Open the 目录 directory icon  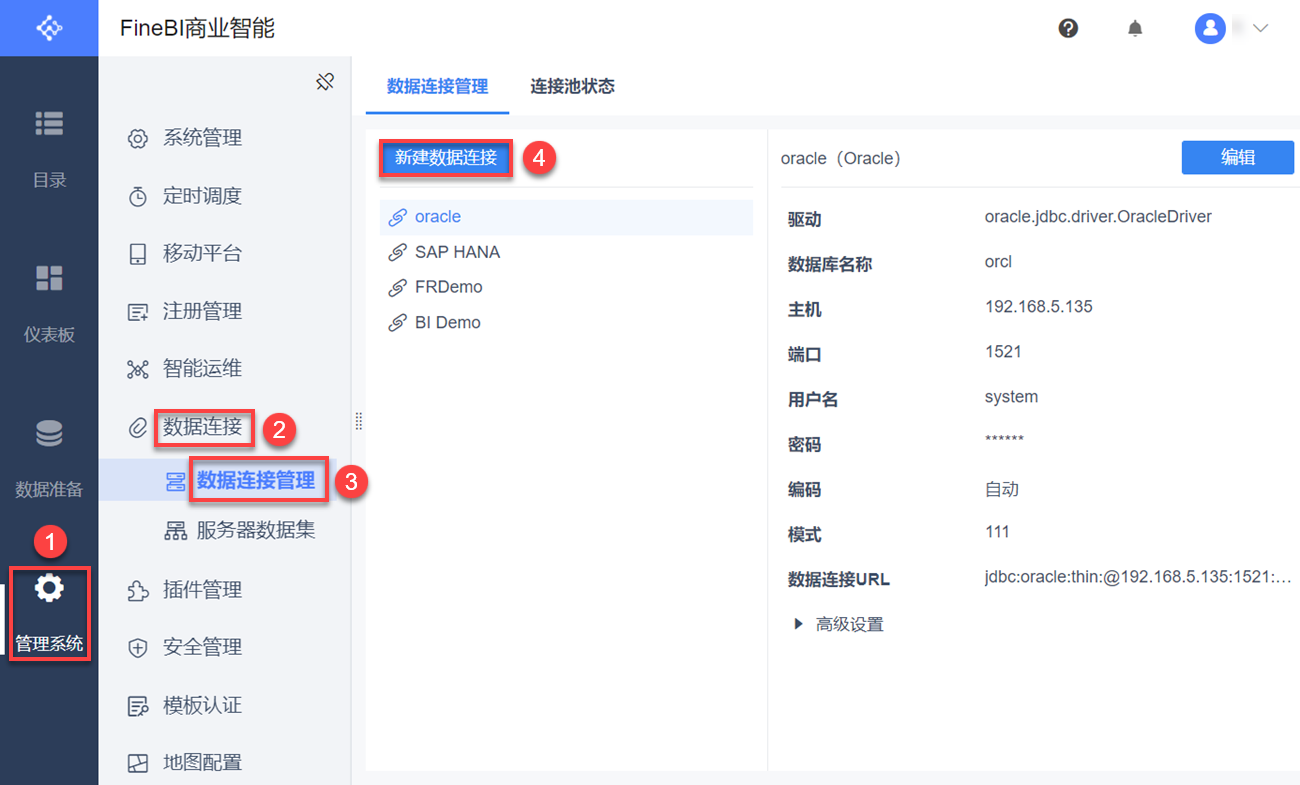pyautogui.click(x=49, y=124)
